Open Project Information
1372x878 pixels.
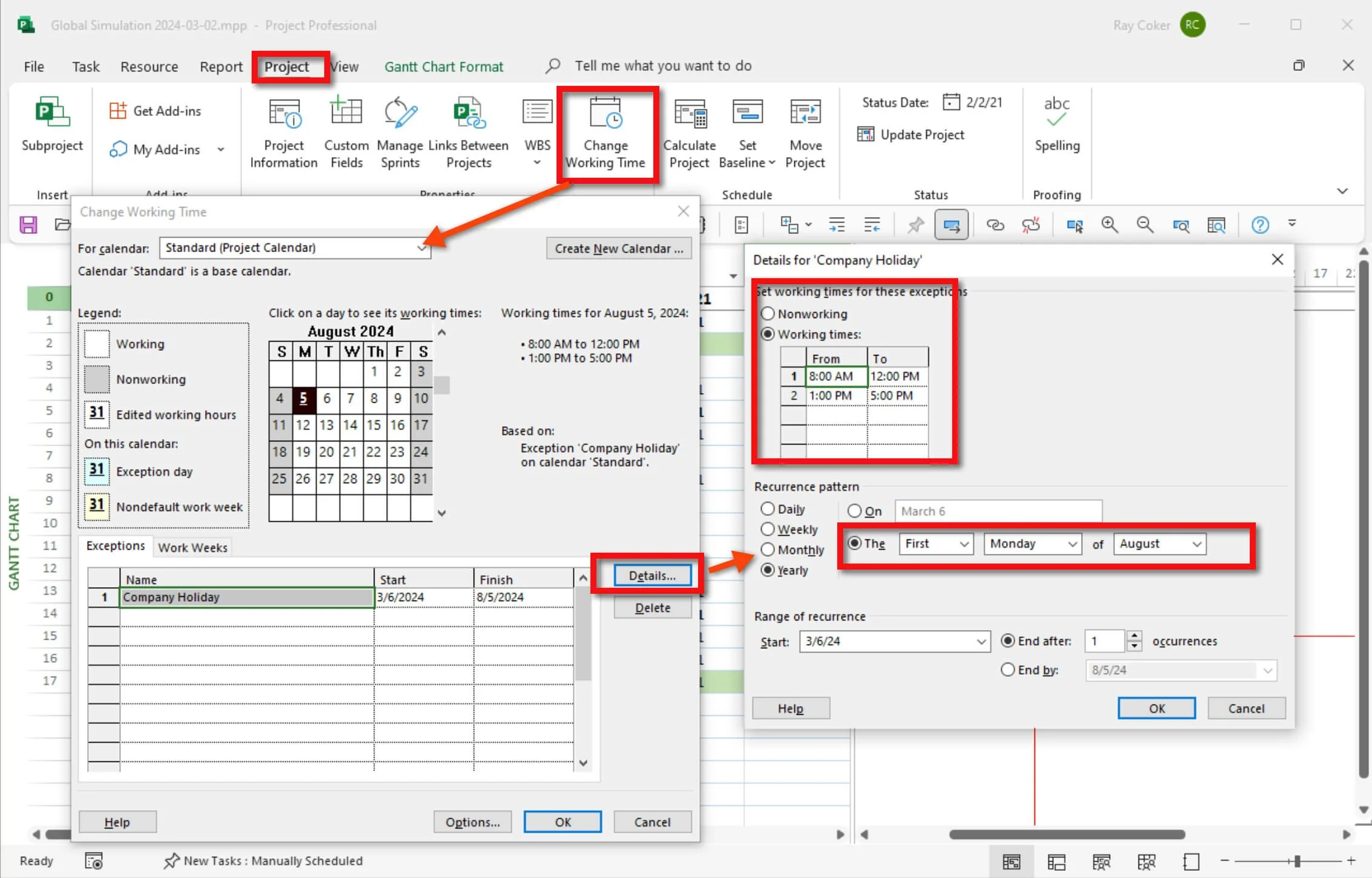click(284, 133)
